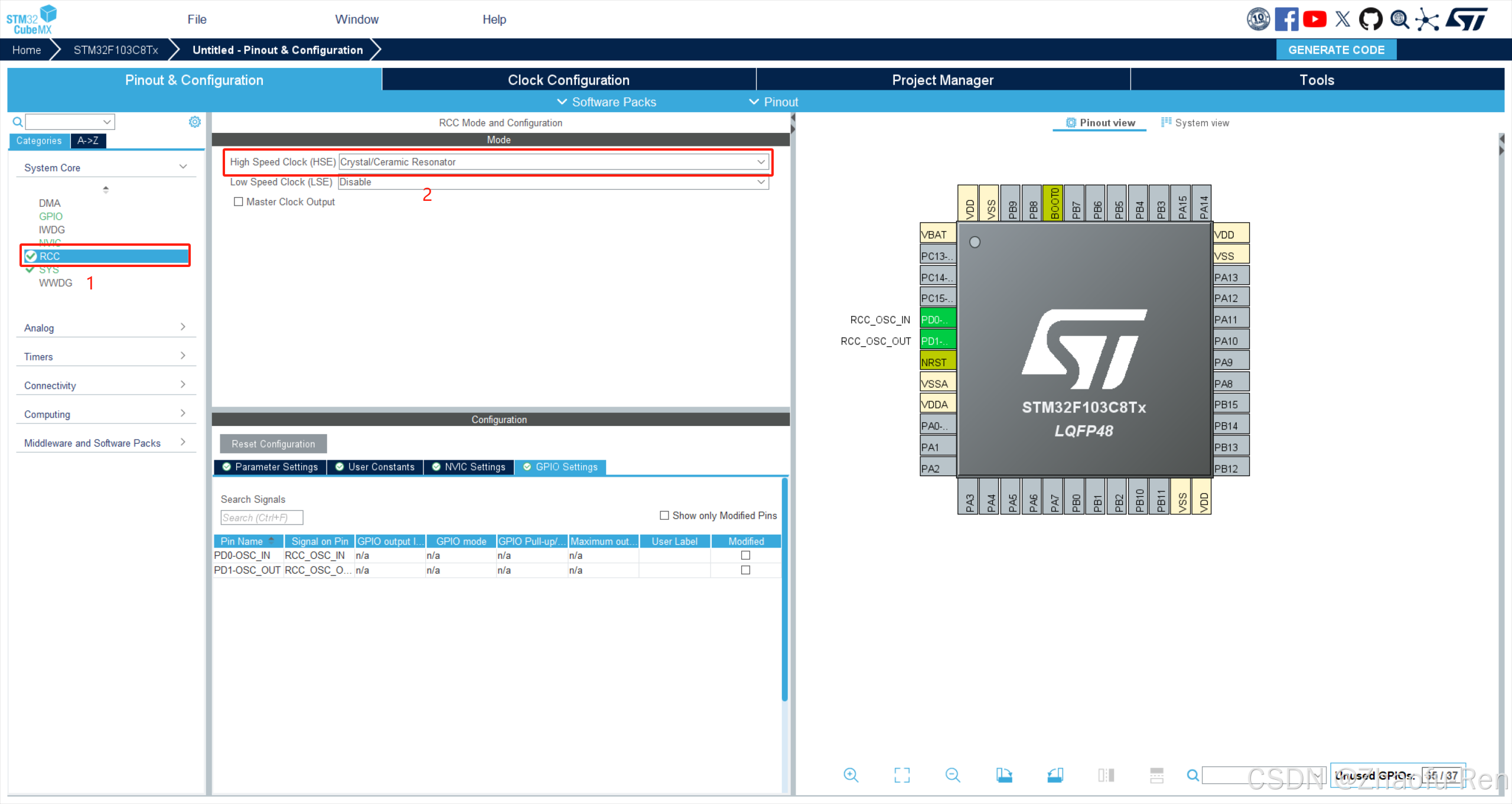Image resolution: width=1512 pixels, height=804 pixels.
Task: Expand Middleware and Software Packs category
Action: click(x=106, y=443)
